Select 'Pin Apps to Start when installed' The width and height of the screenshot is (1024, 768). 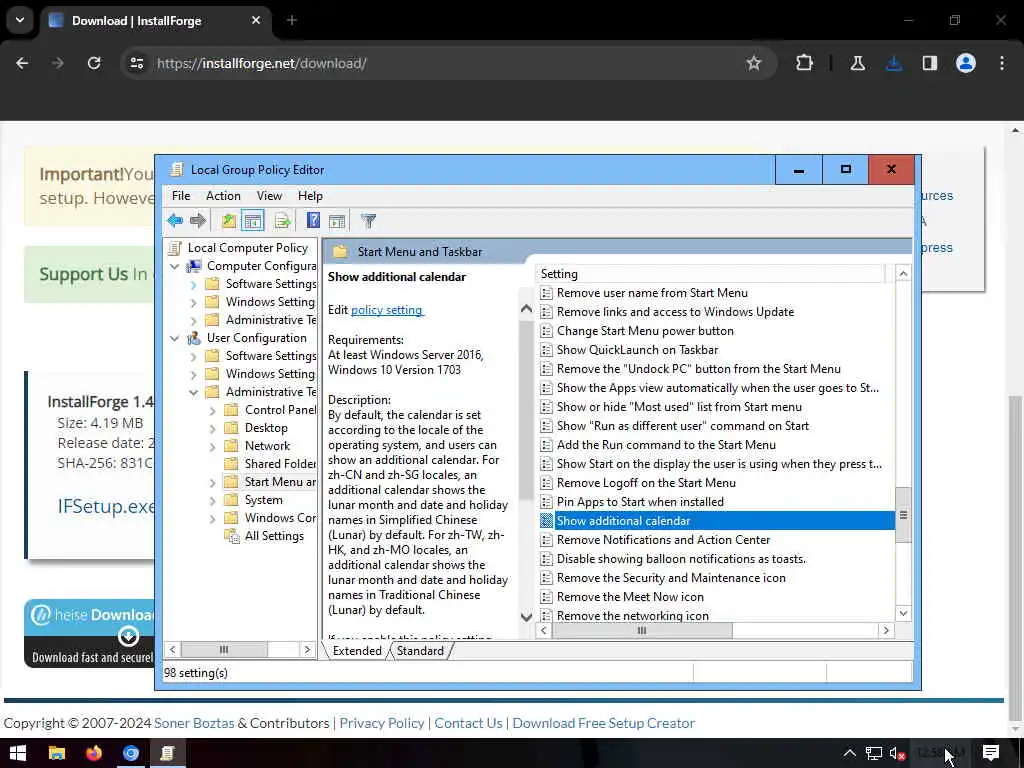point(640,502)
